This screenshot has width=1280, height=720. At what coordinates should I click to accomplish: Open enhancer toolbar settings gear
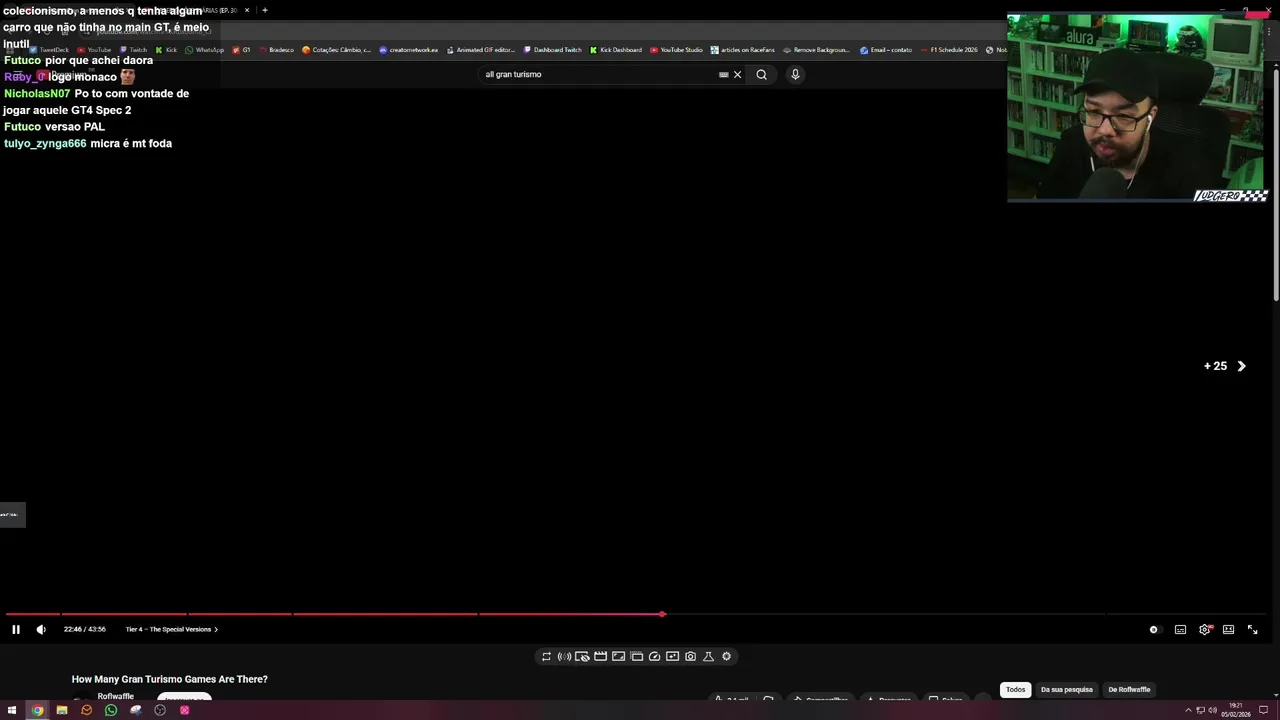coord(726,656)
